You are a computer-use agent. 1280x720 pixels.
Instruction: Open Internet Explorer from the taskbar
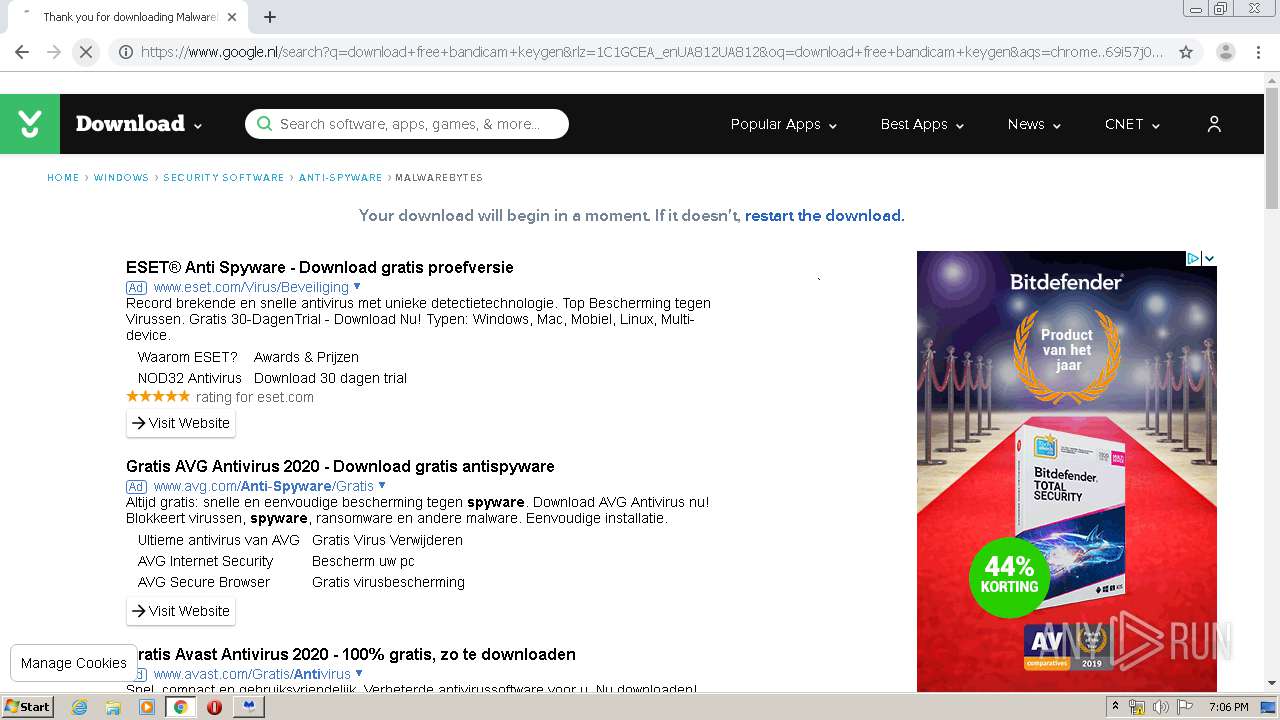click(x=79, y=707)
